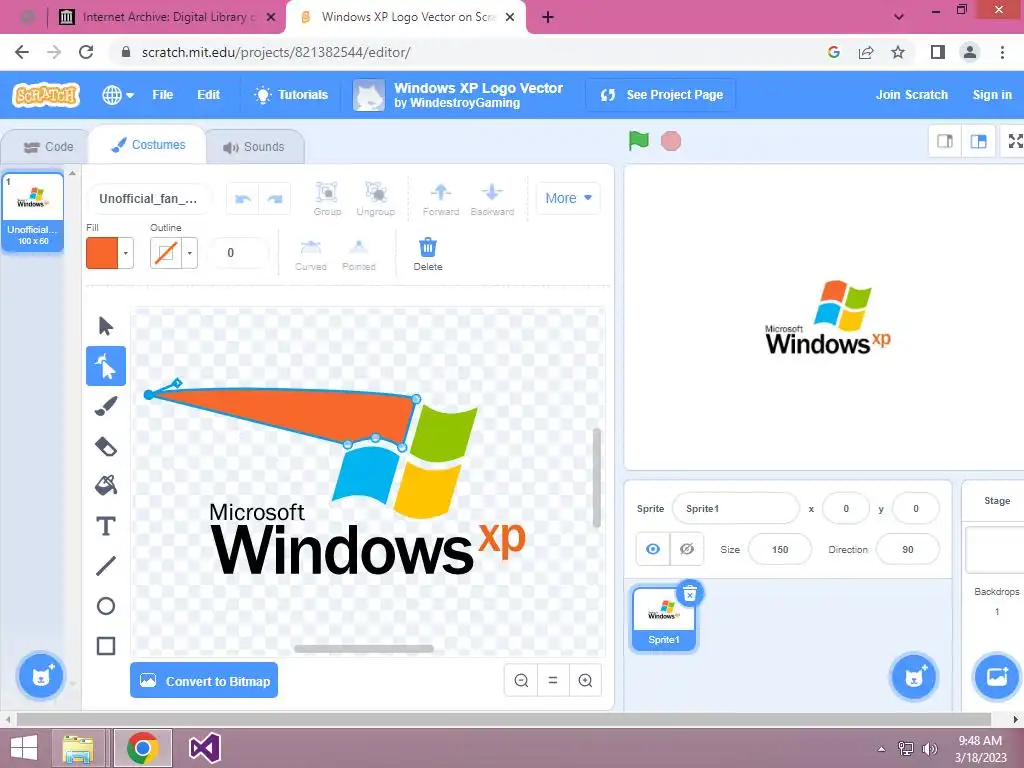
Task: Expand the More options menu
Action: [568, 198]
